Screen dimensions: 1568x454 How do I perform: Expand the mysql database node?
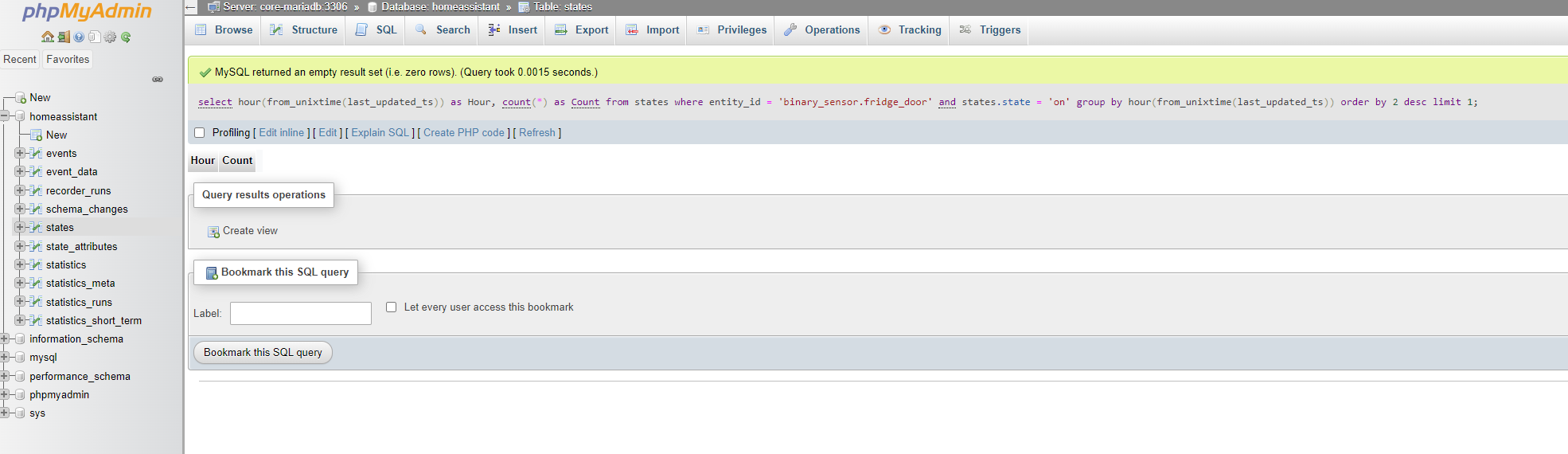(5, 358)
